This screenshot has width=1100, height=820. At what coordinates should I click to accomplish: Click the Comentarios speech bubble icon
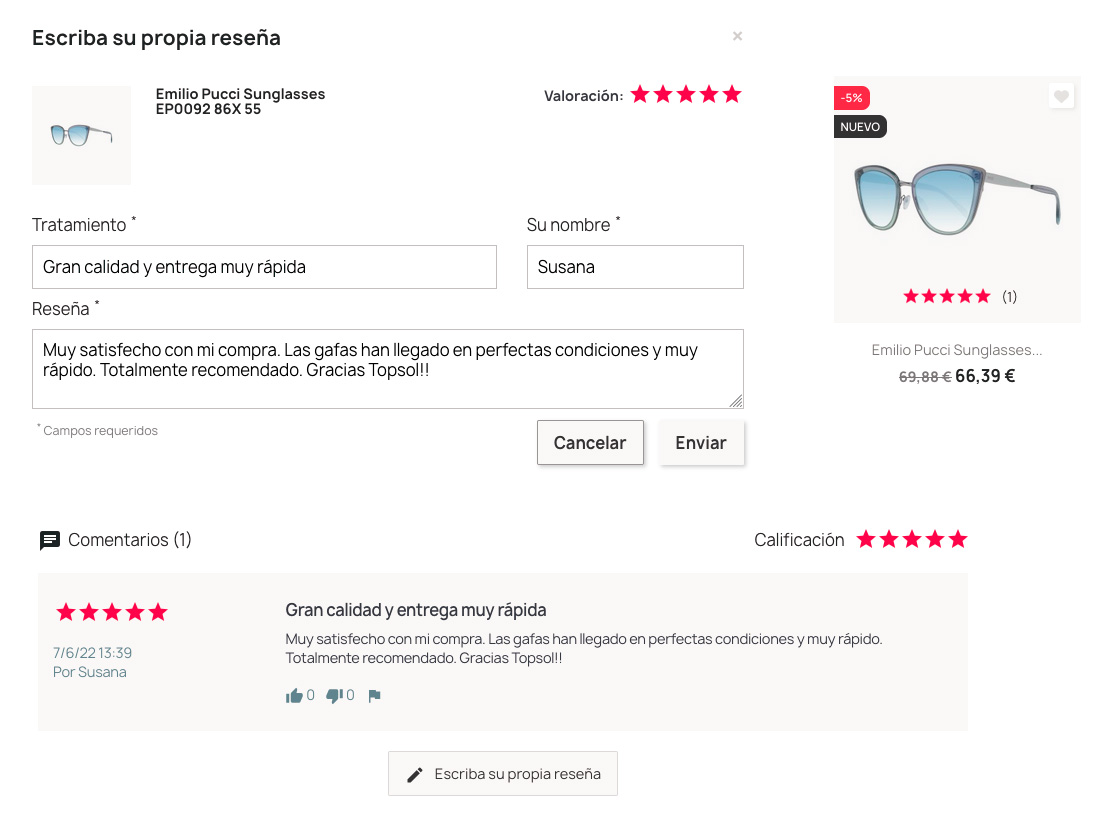[x=50, y=540]
